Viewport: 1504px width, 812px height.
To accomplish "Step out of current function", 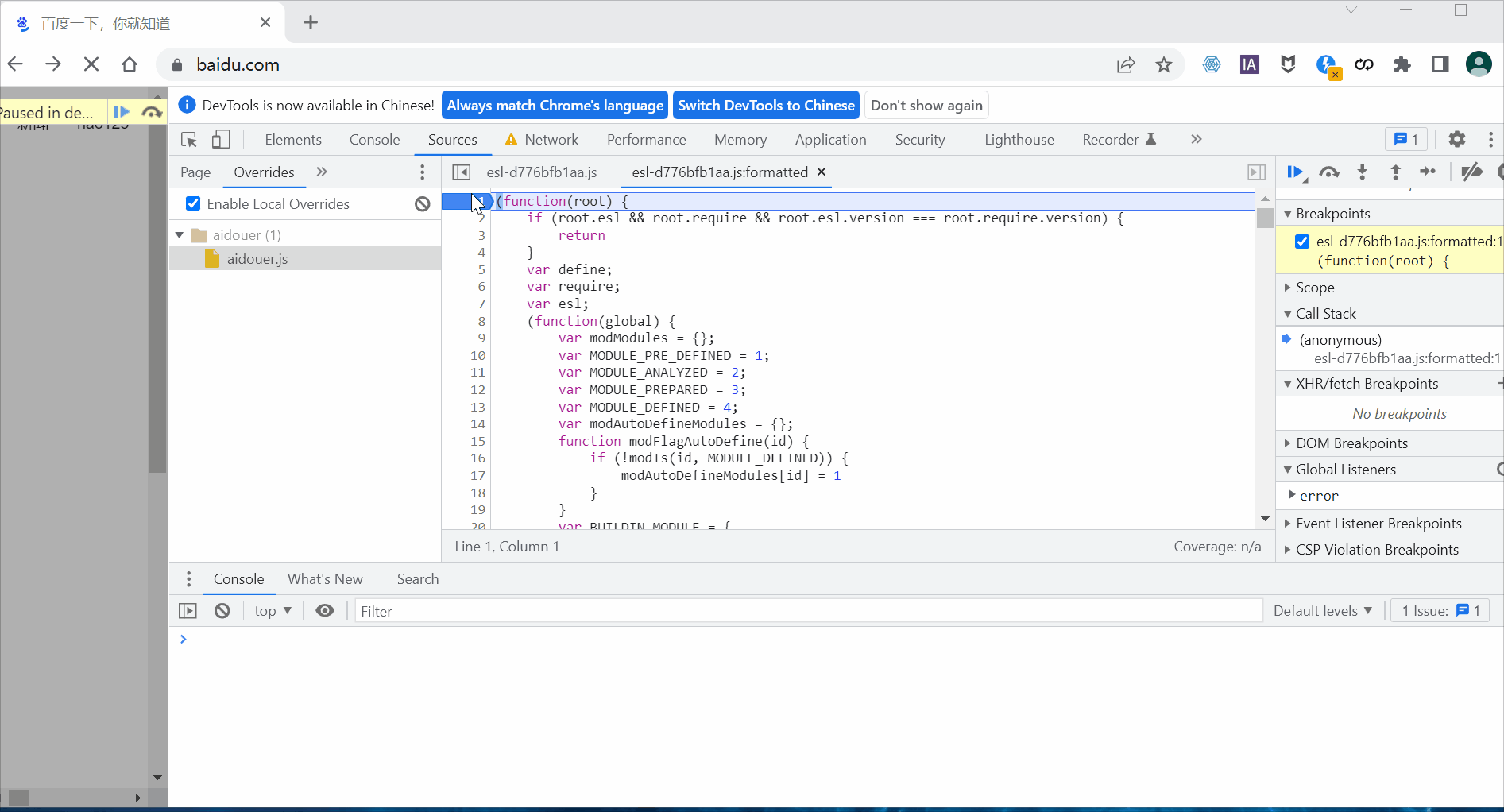I will pyautogui.click(x=1395, y=172).
